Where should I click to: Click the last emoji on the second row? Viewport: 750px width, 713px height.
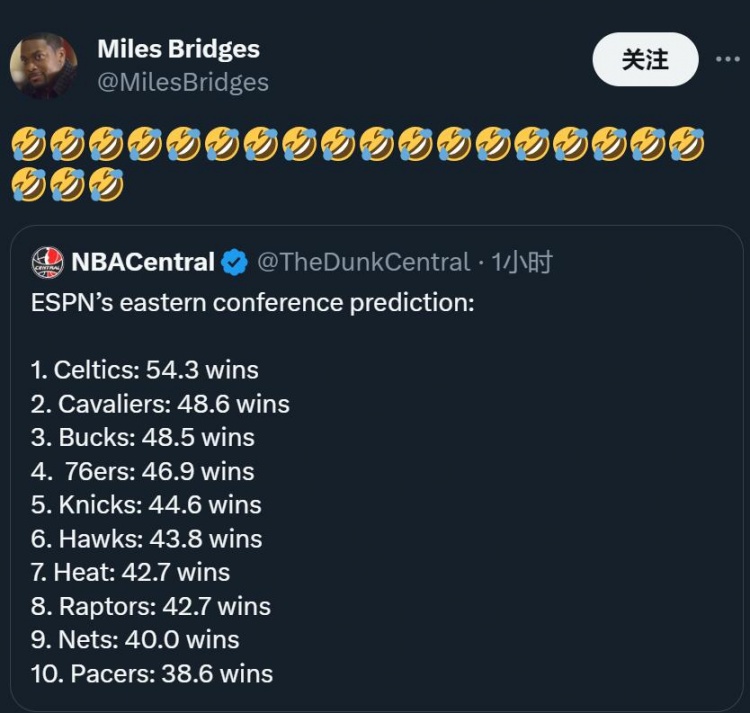coord(106,184)
